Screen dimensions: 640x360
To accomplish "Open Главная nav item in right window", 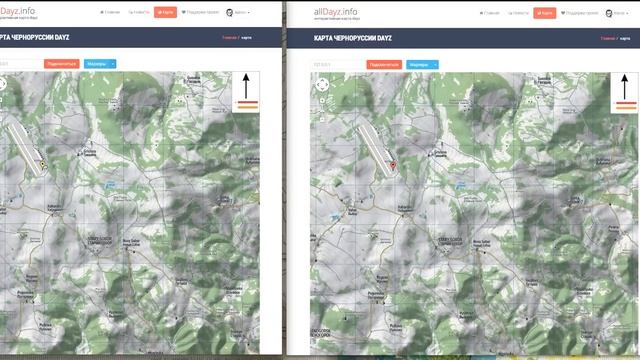I will pyautogui.click(x=489, y=13).
